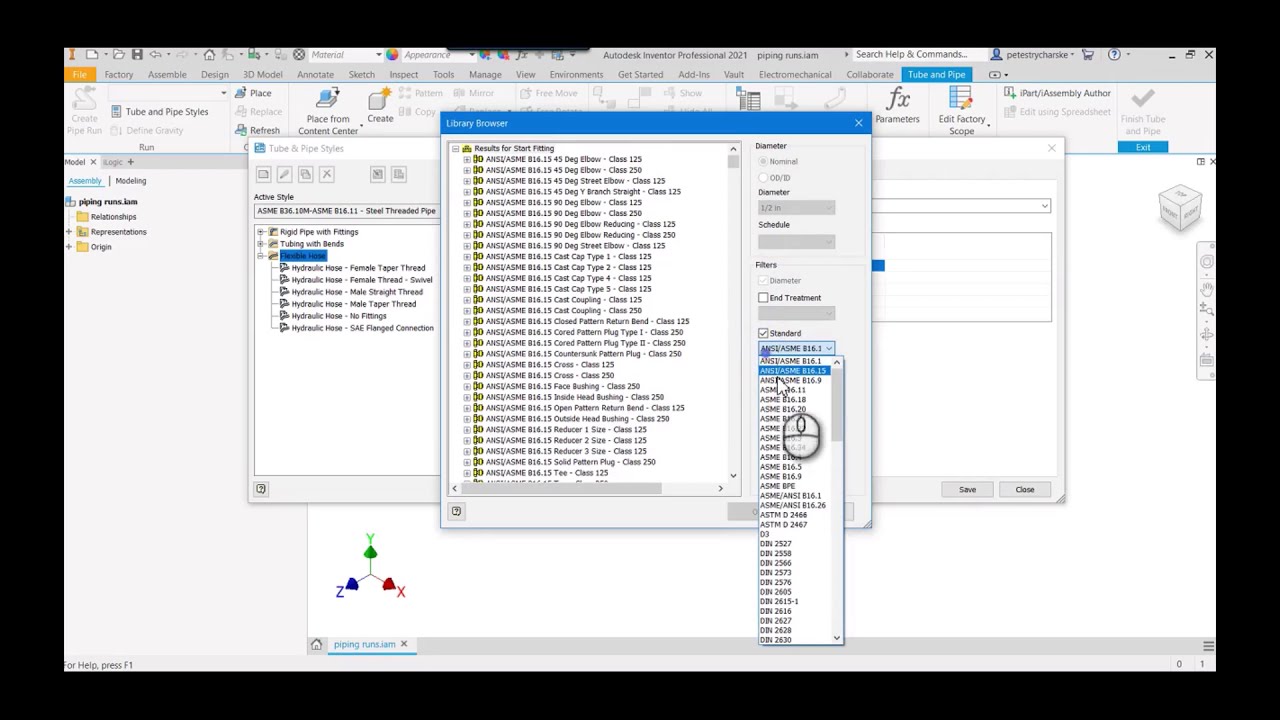Expand Rigid Pipe with Fittings node
This screenshot has height=720, width=1280.
(260, 232)
